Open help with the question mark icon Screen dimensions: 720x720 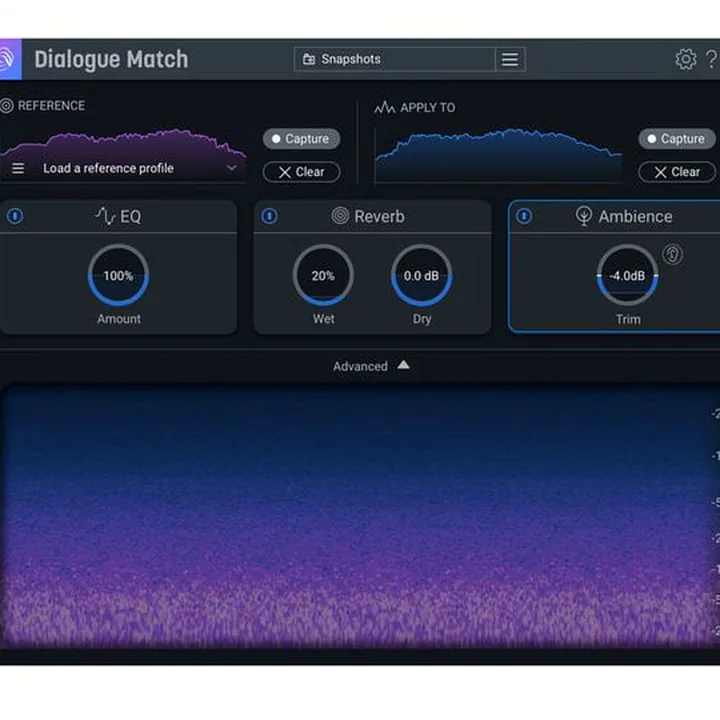click(712, 59)
